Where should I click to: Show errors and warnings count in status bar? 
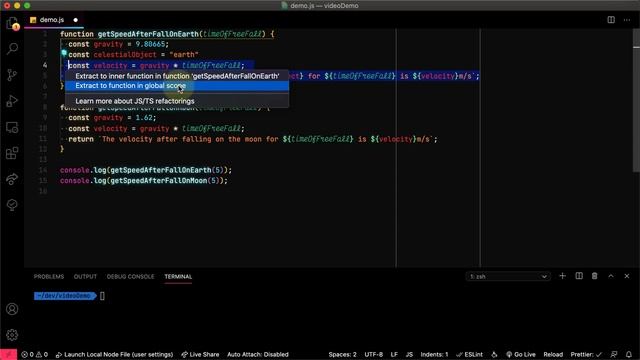[x=34, y=354]
